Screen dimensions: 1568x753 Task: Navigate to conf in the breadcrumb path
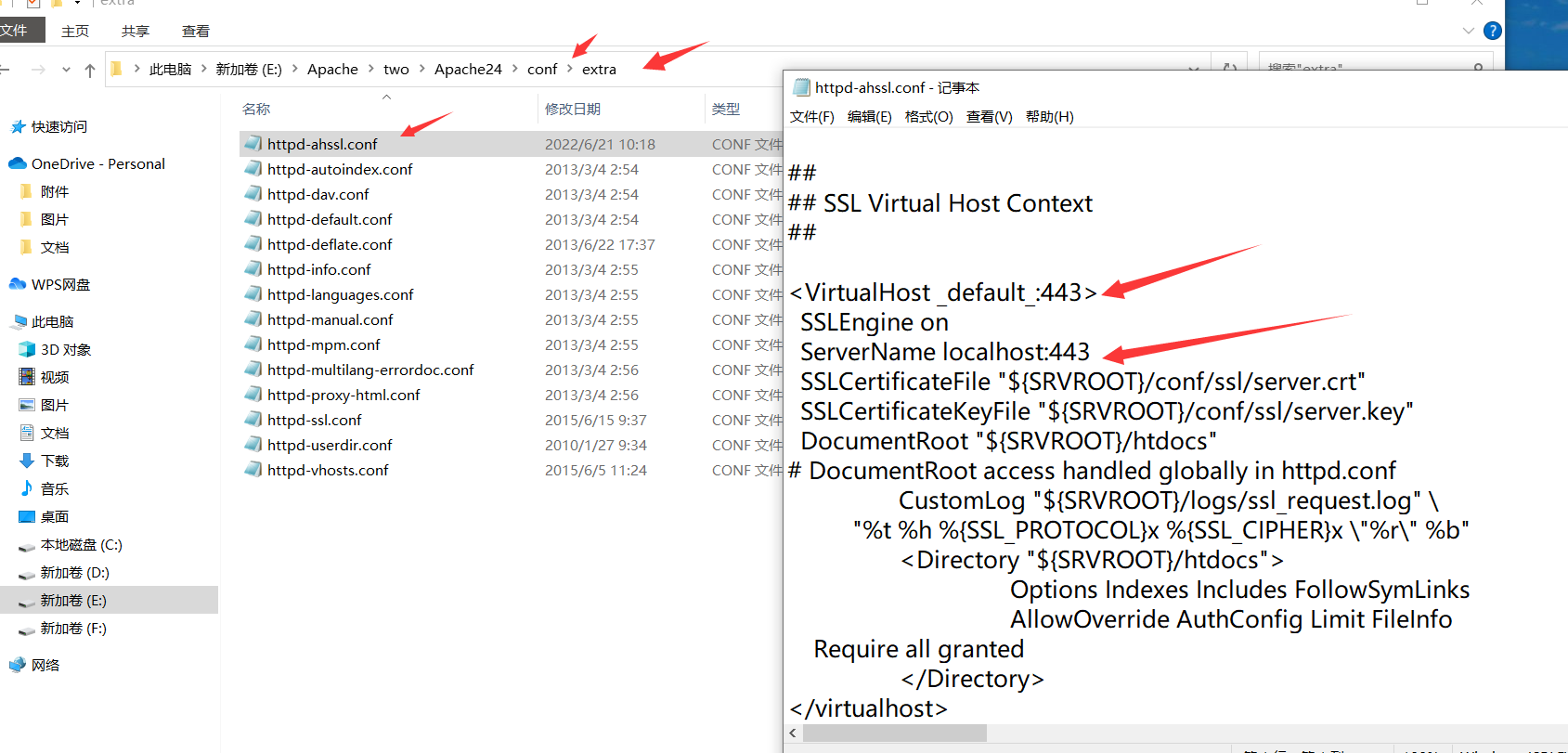click(542, 69)
